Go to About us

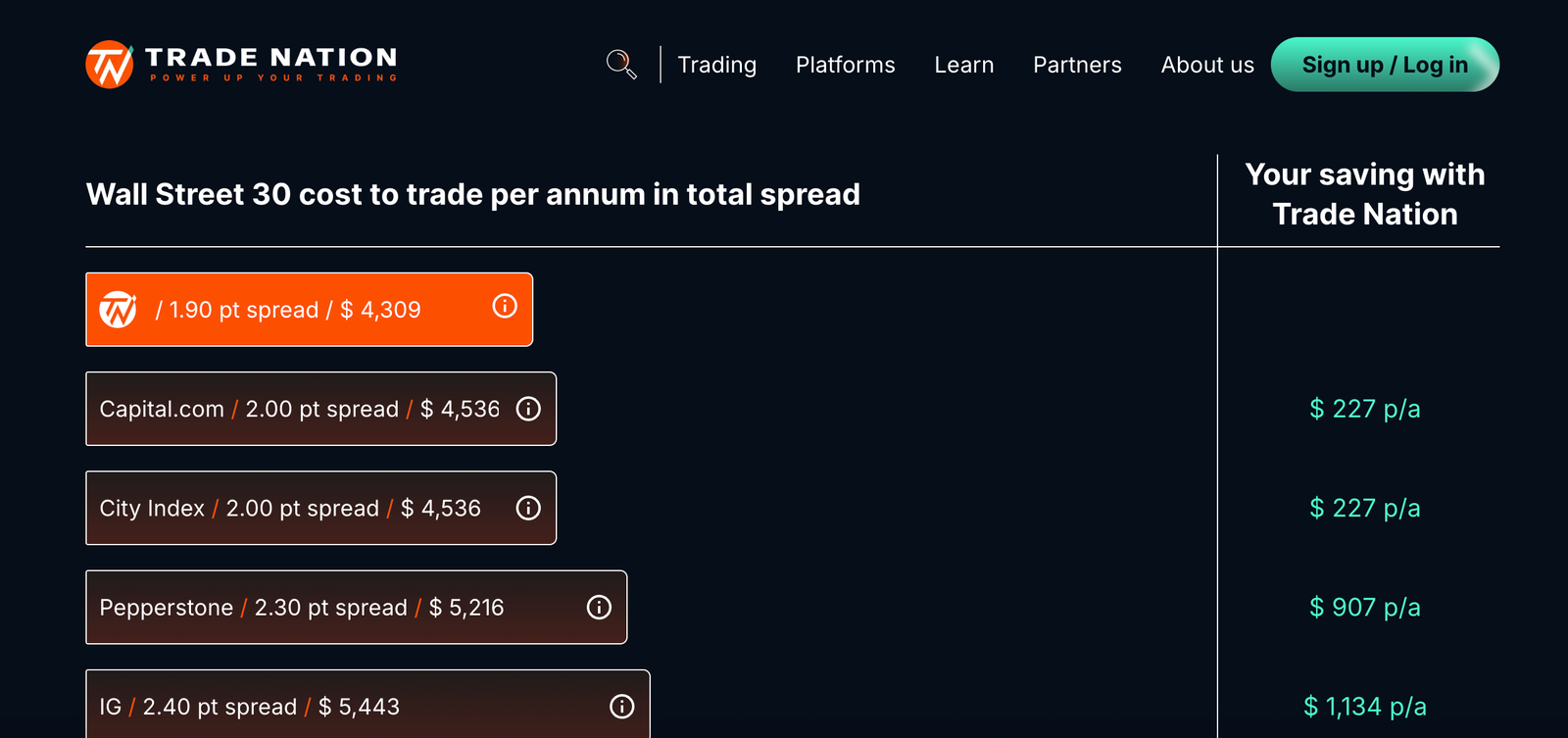(1207, 65)
